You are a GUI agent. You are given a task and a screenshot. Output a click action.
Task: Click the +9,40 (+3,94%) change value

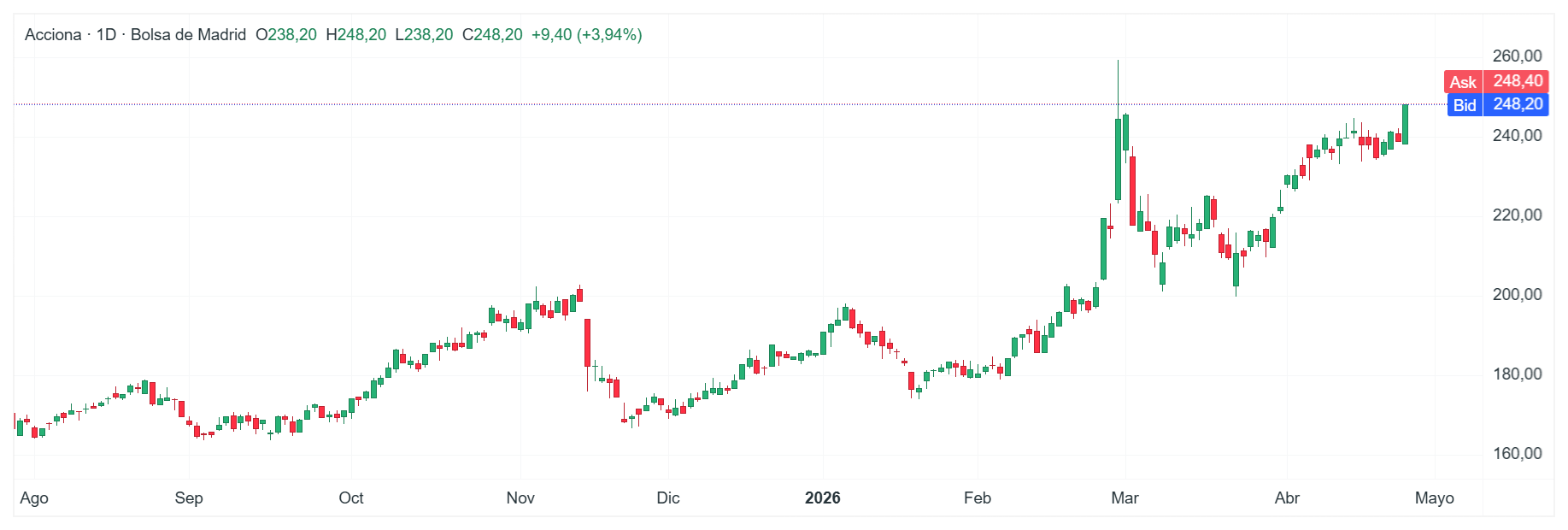pyautogui.click(x=586, y=35)
